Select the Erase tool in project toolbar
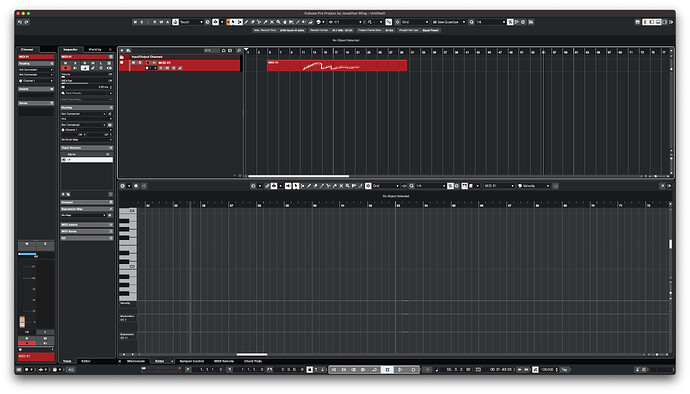 click(x=253, y=22)
